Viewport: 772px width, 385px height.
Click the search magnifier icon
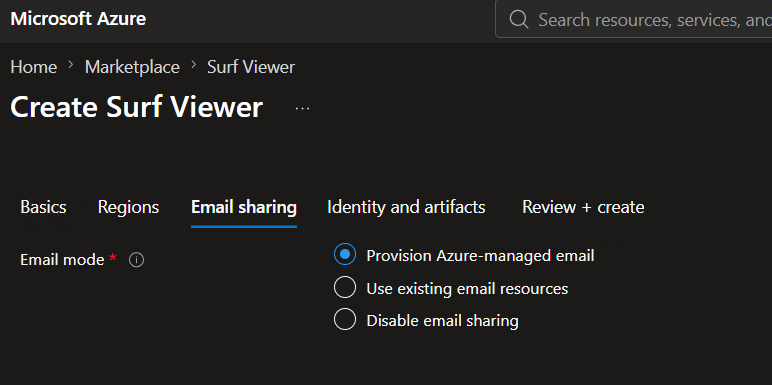tap(519, 20)
